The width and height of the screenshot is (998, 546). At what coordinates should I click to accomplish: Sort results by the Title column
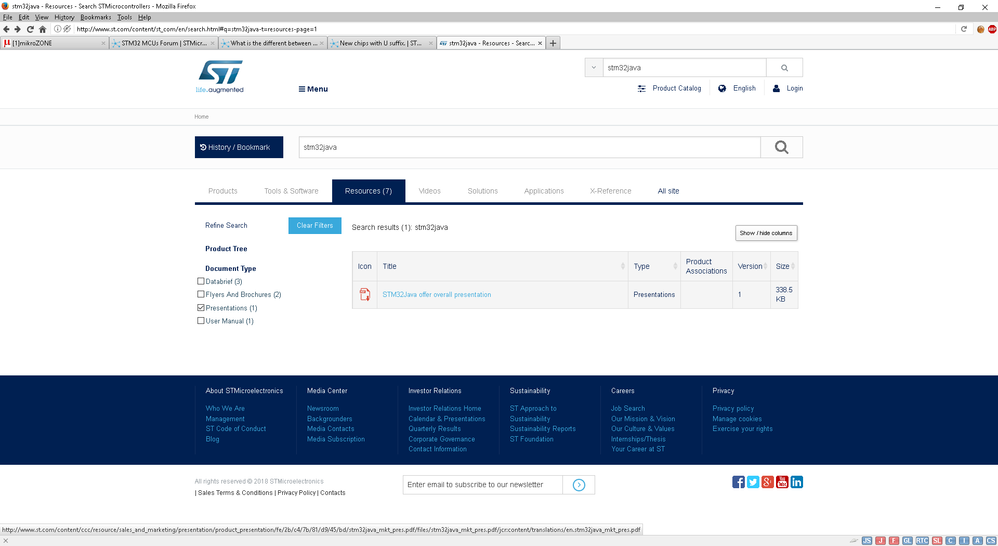coord(502,267)
